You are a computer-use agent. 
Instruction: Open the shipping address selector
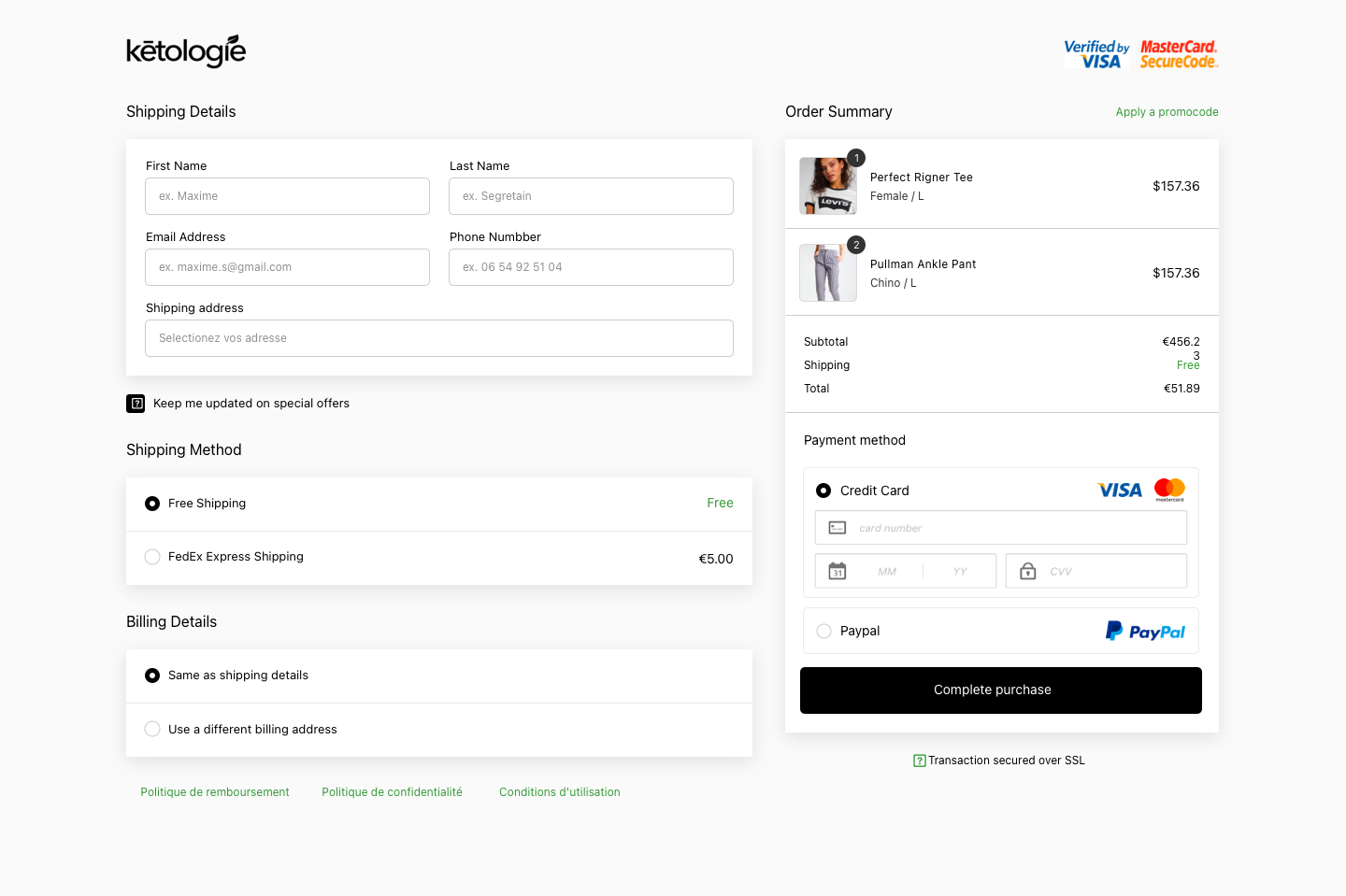point(439,338)
